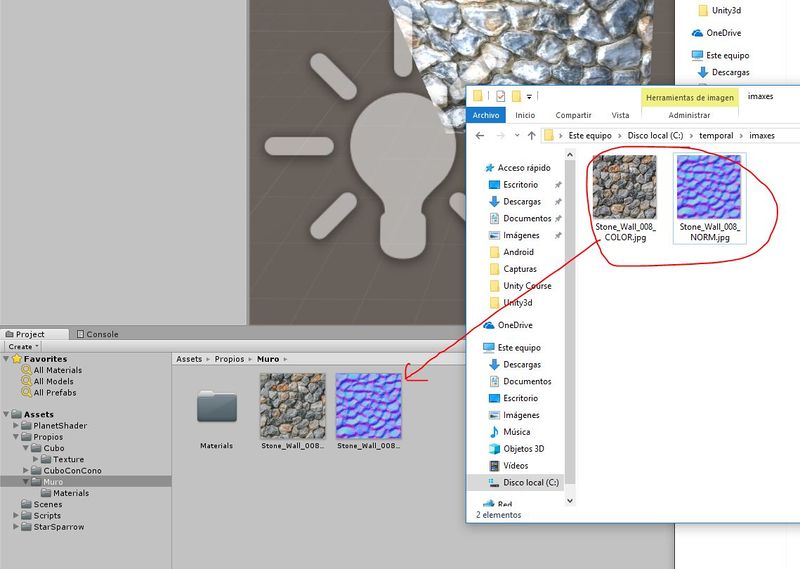Go back with Explorer back arrow
This screenshot has width=800, height=569.
click(x=480, y=136)
